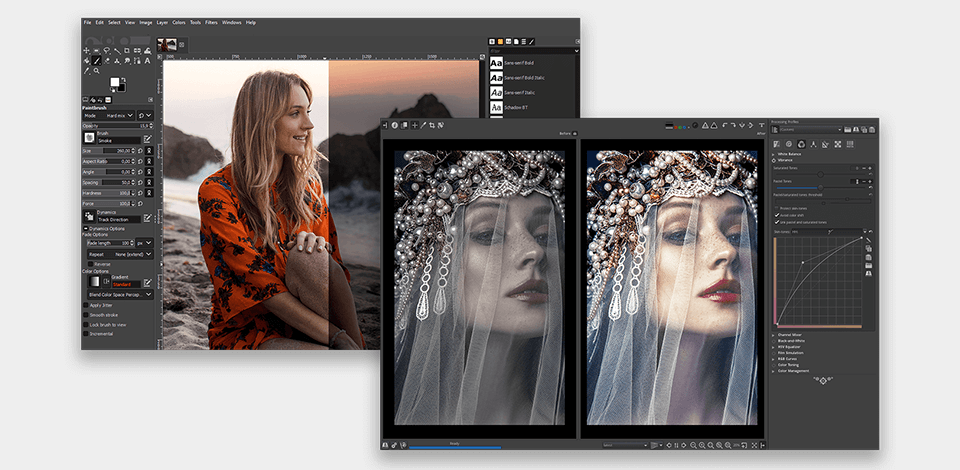Open the Filters menu

click(211, 22)
